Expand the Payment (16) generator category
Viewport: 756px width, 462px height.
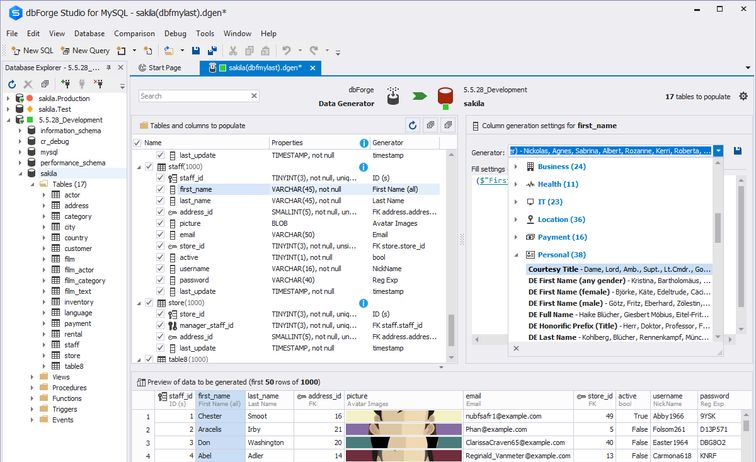516,237
